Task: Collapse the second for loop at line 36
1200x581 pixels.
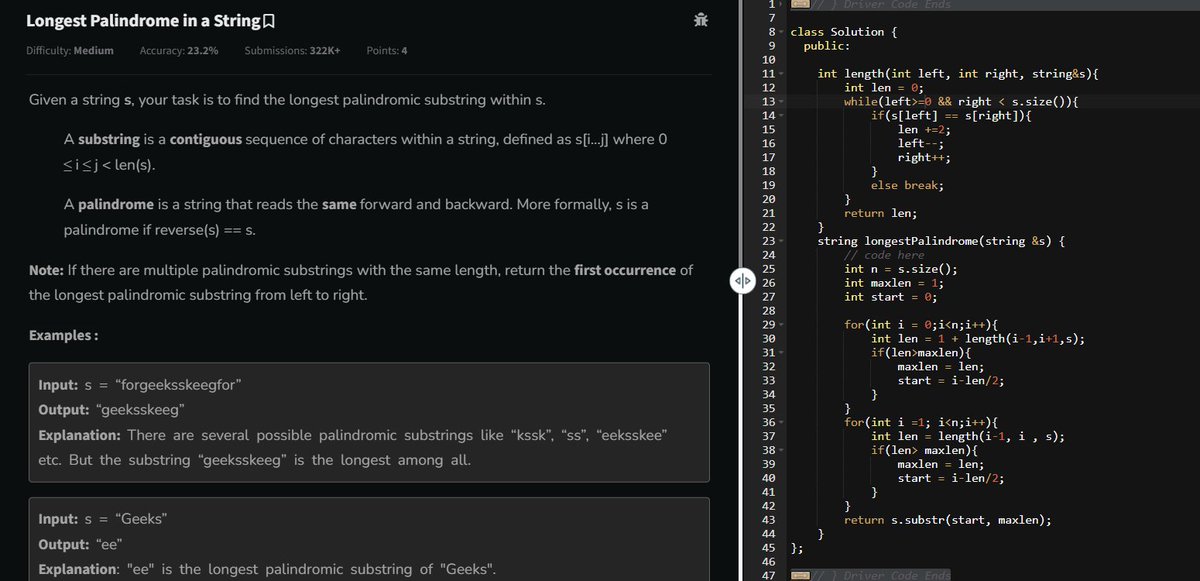Action: tap(783, 423)
